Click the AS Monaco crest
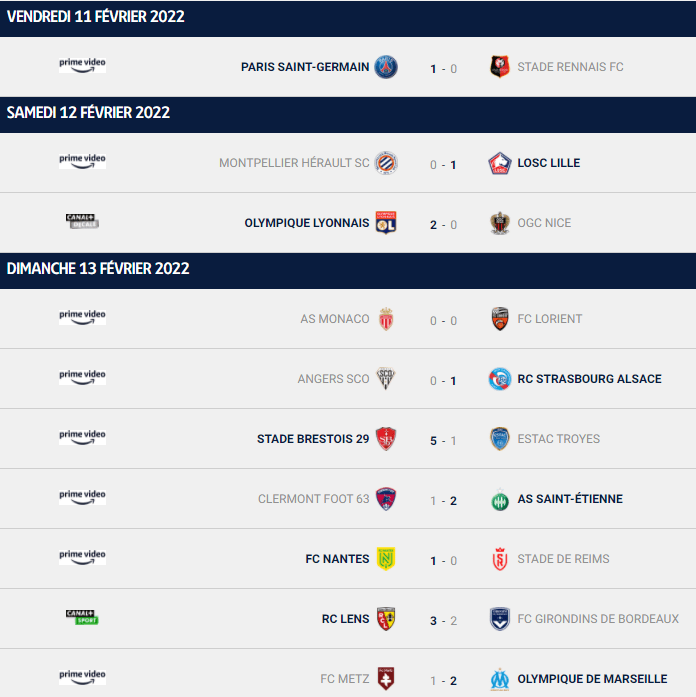The image size is (696, 697). point(386,319)
